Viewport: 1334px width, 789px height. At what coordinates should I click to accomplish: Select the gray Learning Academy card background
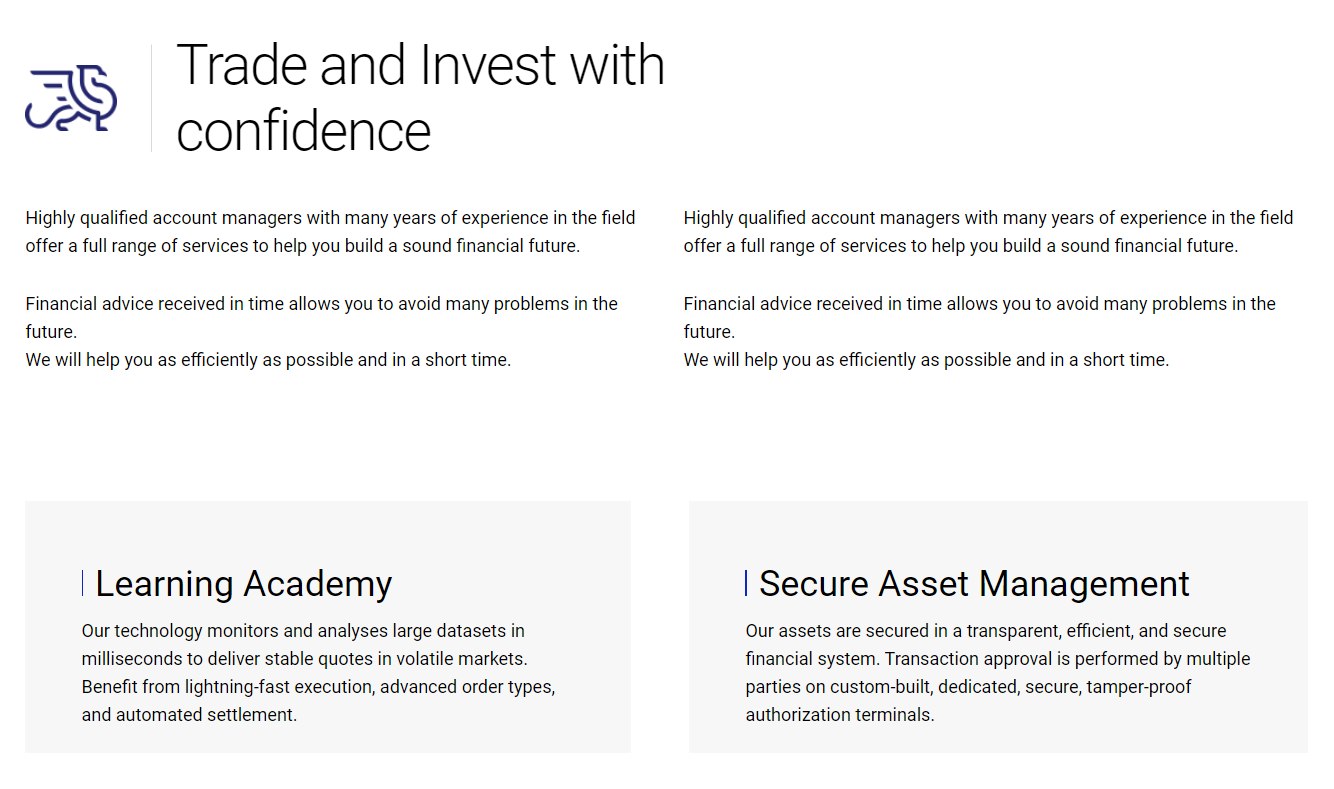[328, 627]
